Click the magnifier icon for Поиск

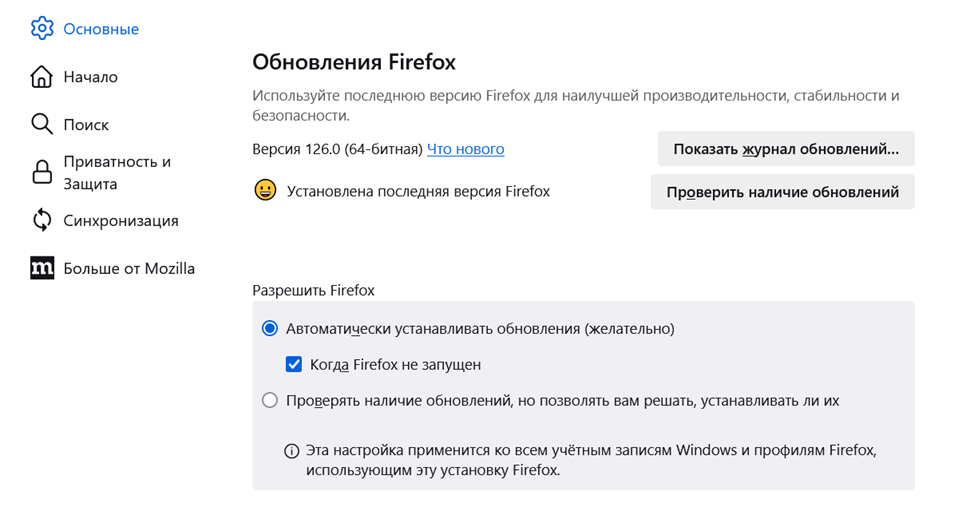42,124
